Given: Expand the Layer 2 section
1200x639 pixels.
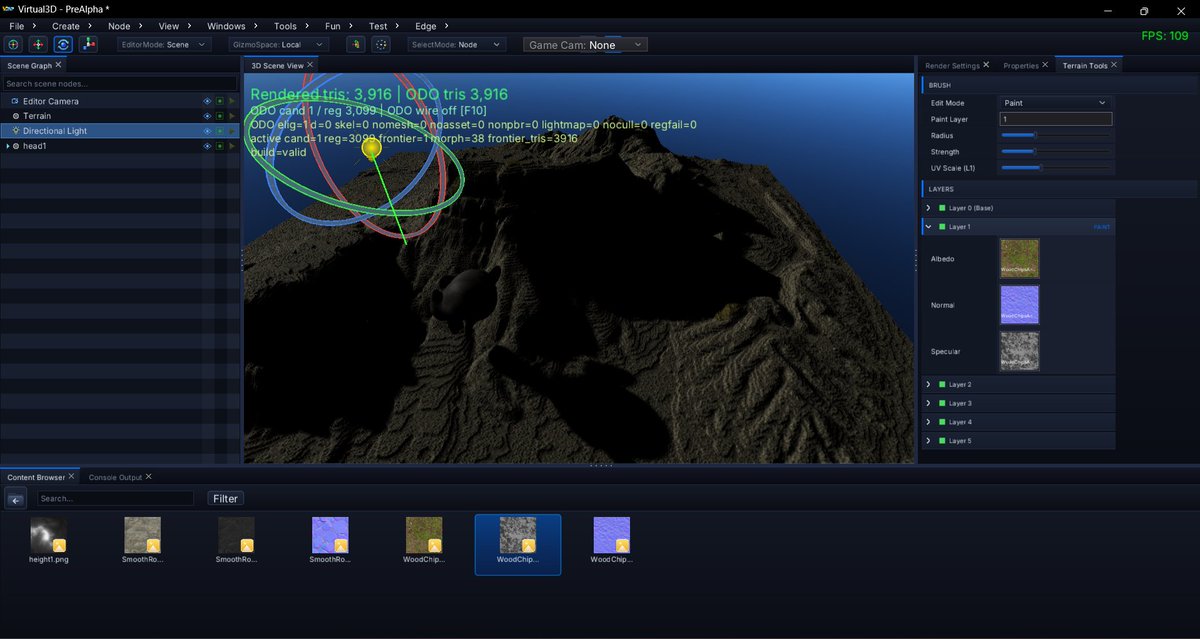Looking at the screenshot, I should point(929,384).
